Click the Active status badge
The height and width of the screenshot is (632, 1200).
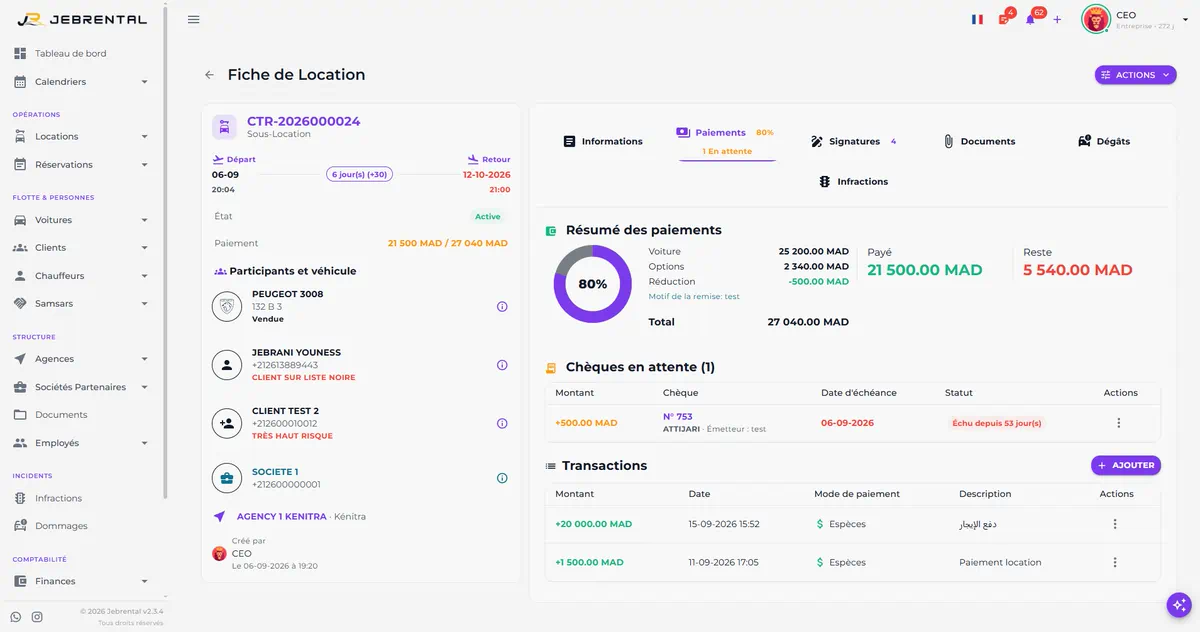point(488,216)
